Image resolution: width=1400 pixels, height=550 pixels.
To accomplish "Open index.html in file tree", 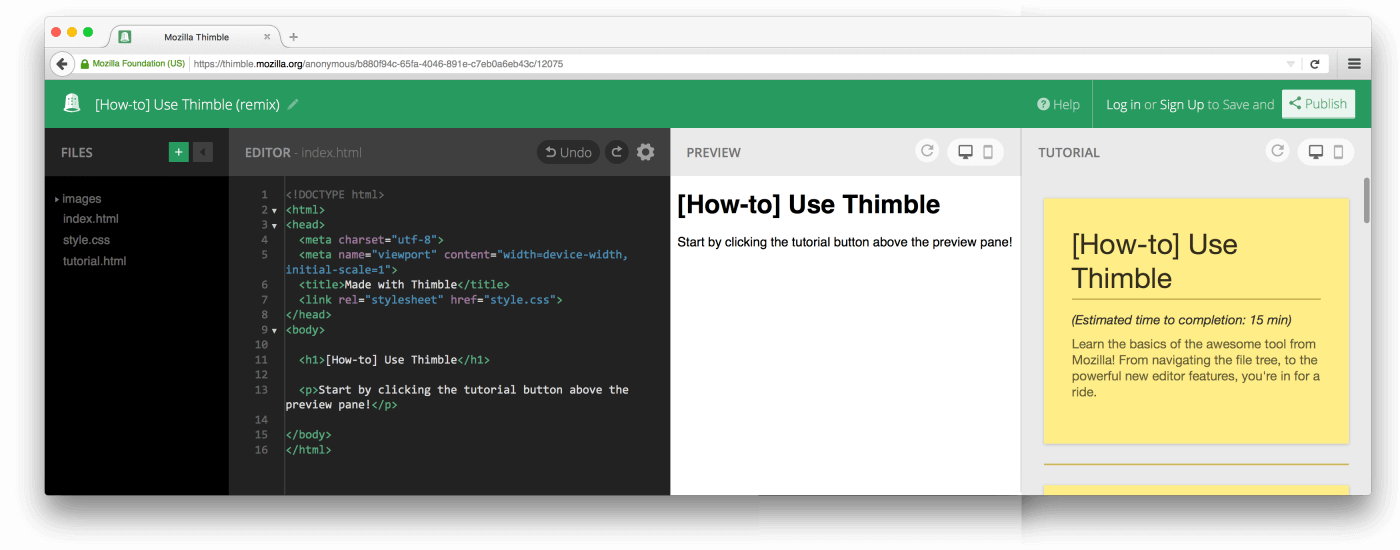I will click(x=91, y=218).
